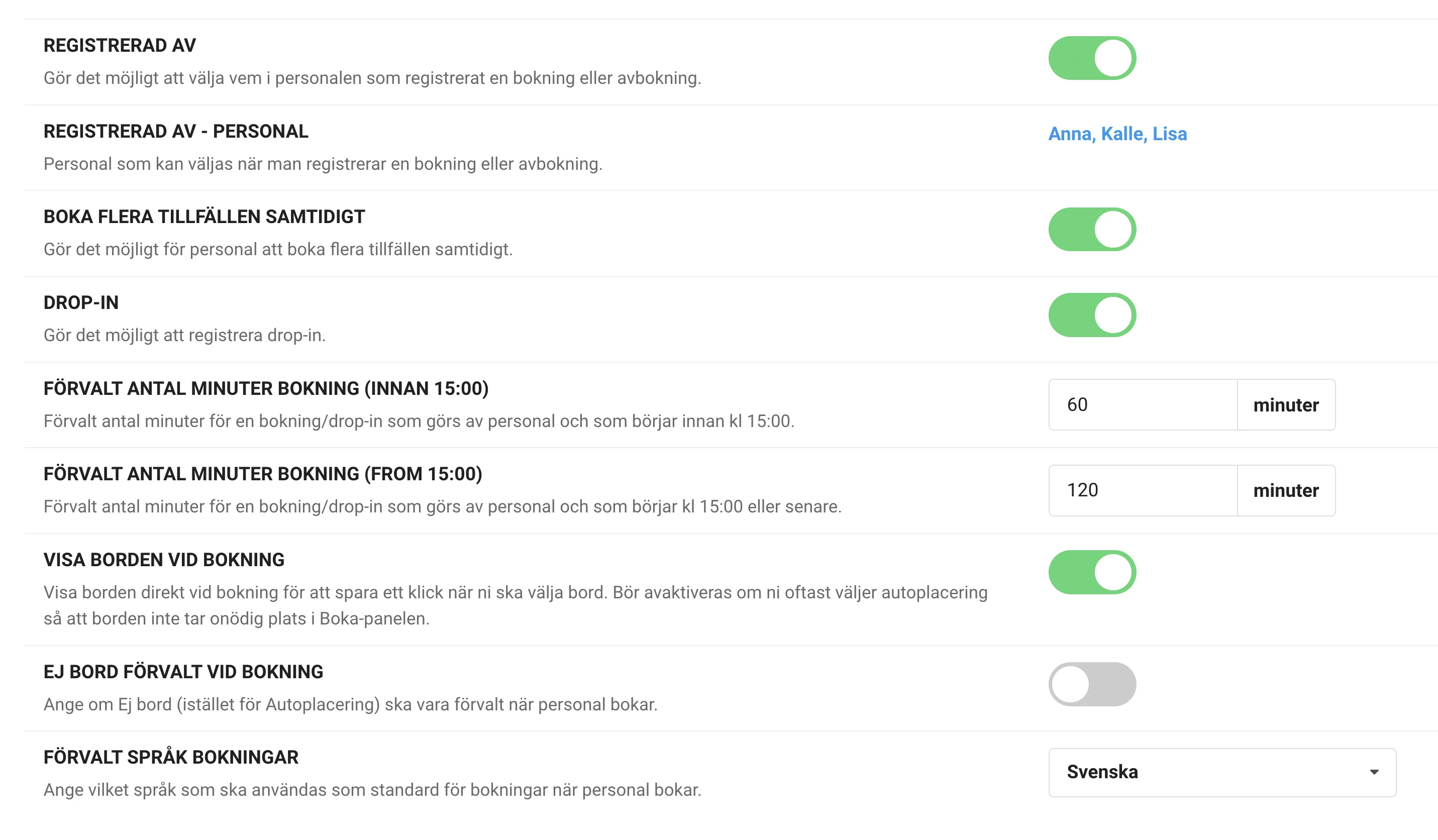Click the Drop-in setting heading
The height and width of the screenshot is (840, 1438).
coord(81,302)
